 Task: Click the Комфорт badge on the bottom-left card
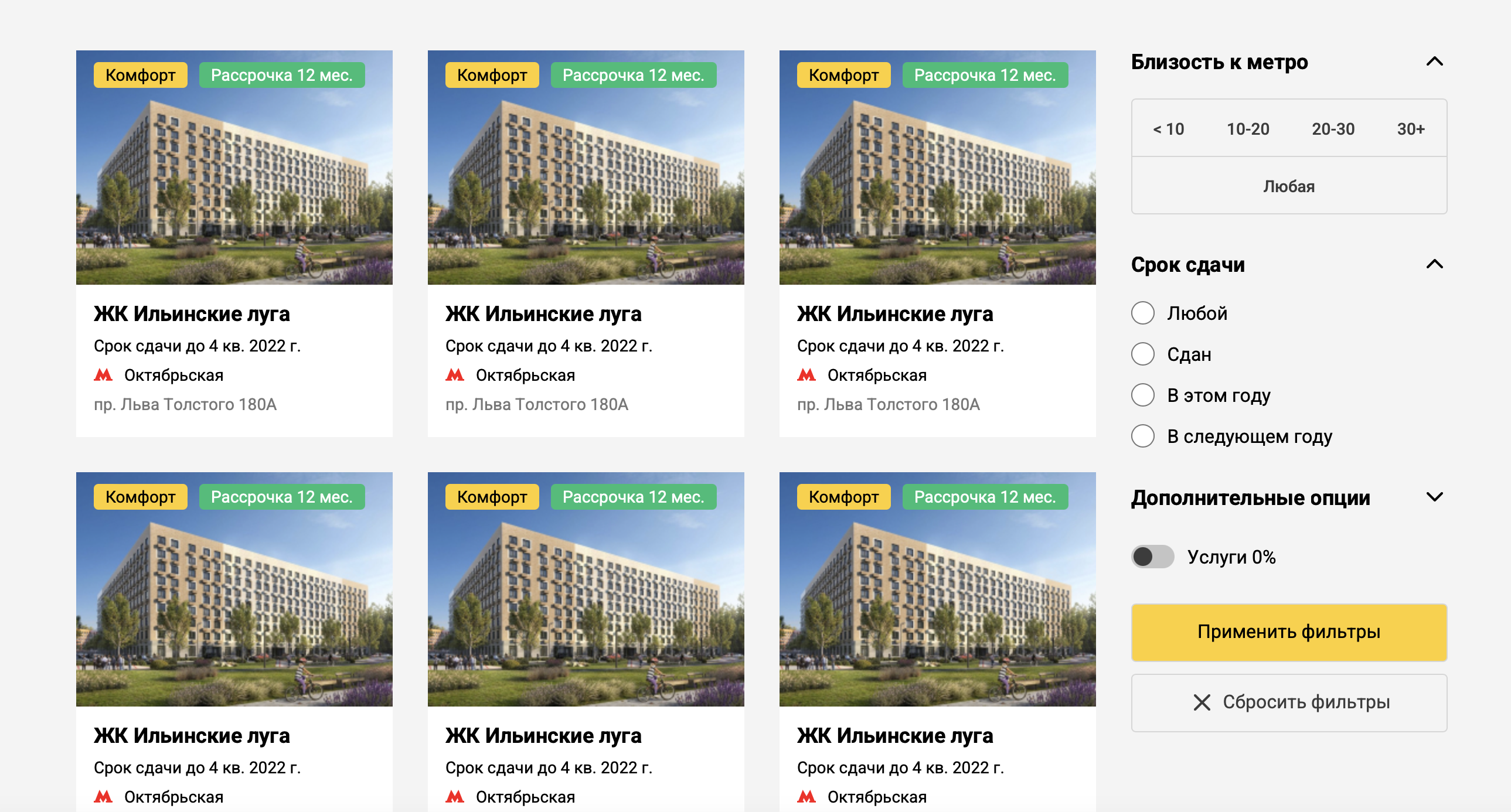point(141,497)
